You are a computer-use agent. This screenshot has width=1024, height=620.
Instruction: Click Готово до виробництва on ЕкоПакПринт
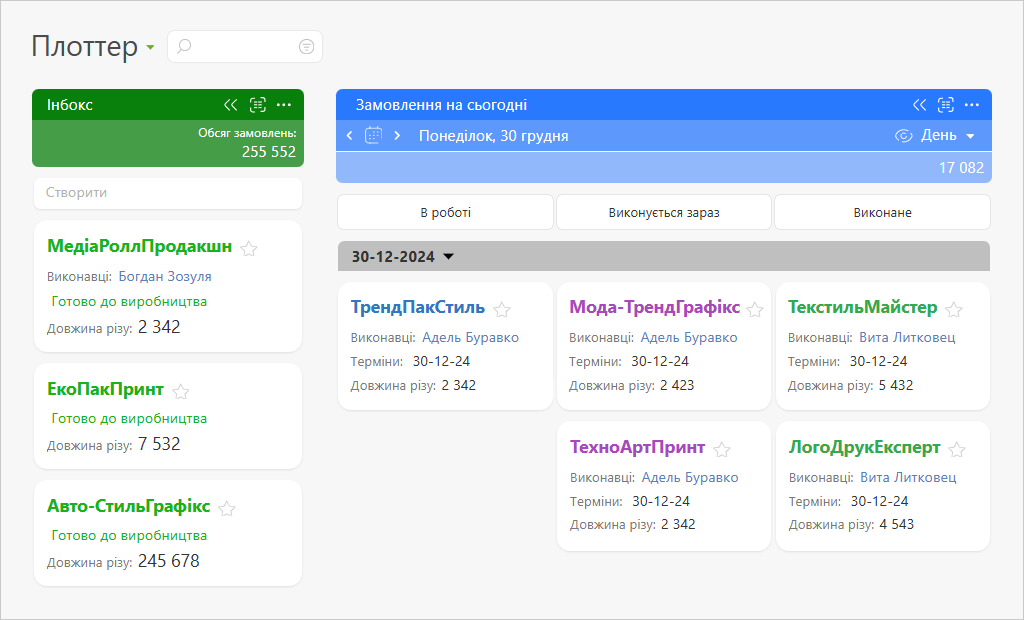[129, 419]
